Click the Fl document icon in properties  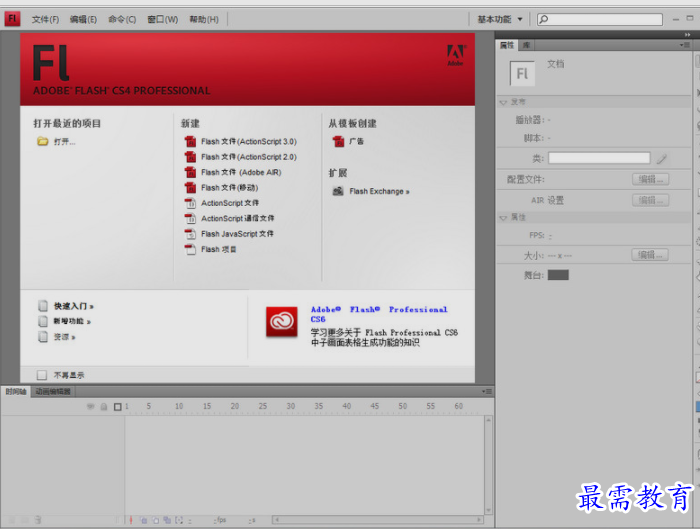[x=522, y=73]
